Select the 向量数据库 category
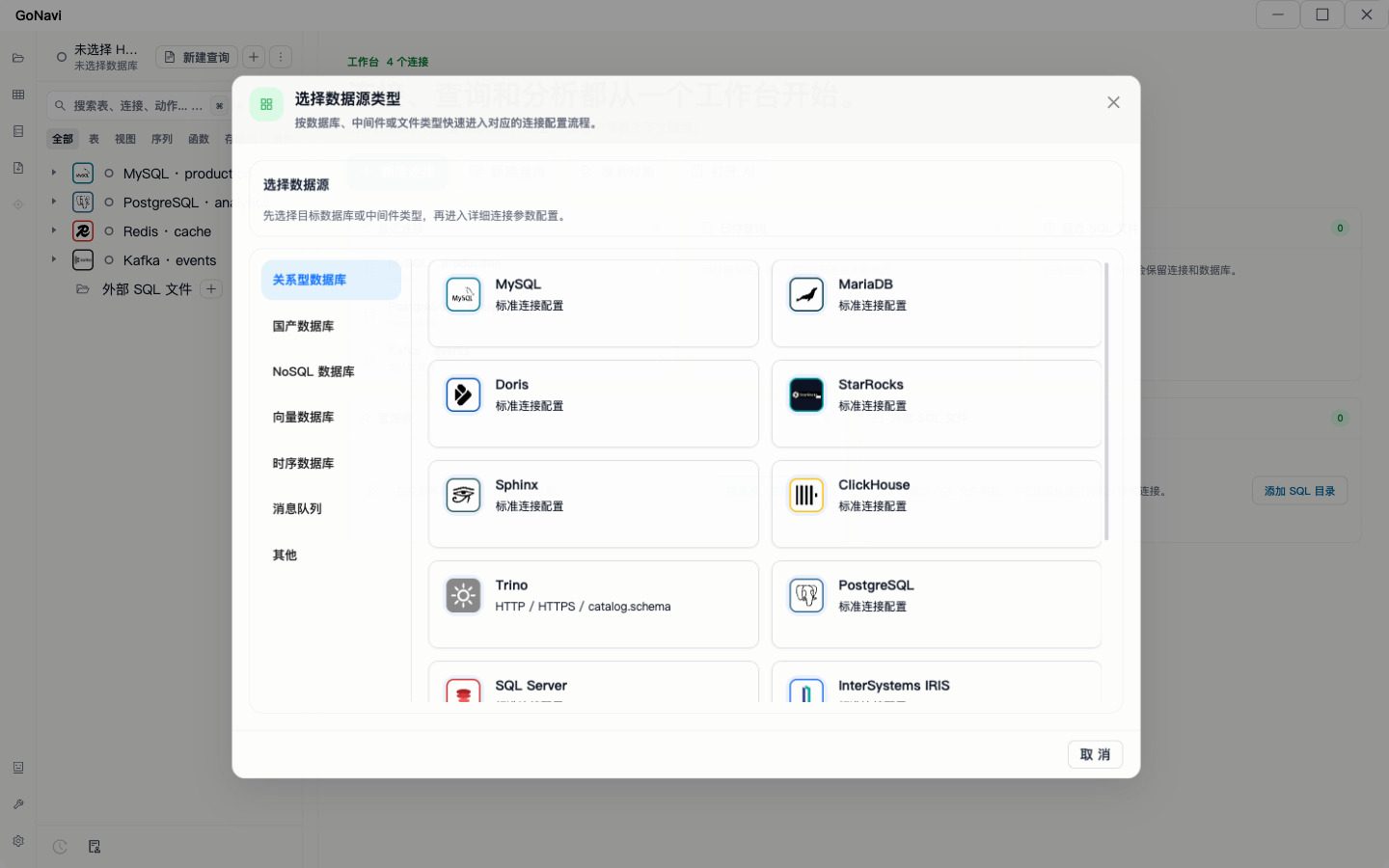Screen dimensions: 1389x868 (x=331, y=417)
